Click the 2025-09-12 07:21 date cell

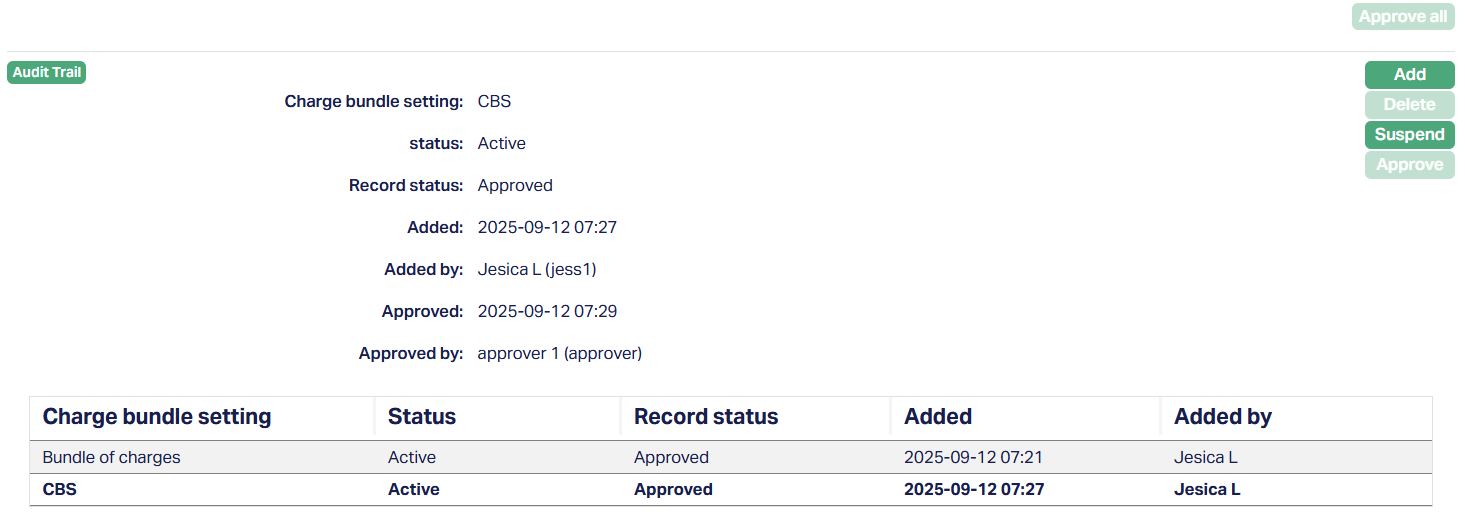coord(975,458)
